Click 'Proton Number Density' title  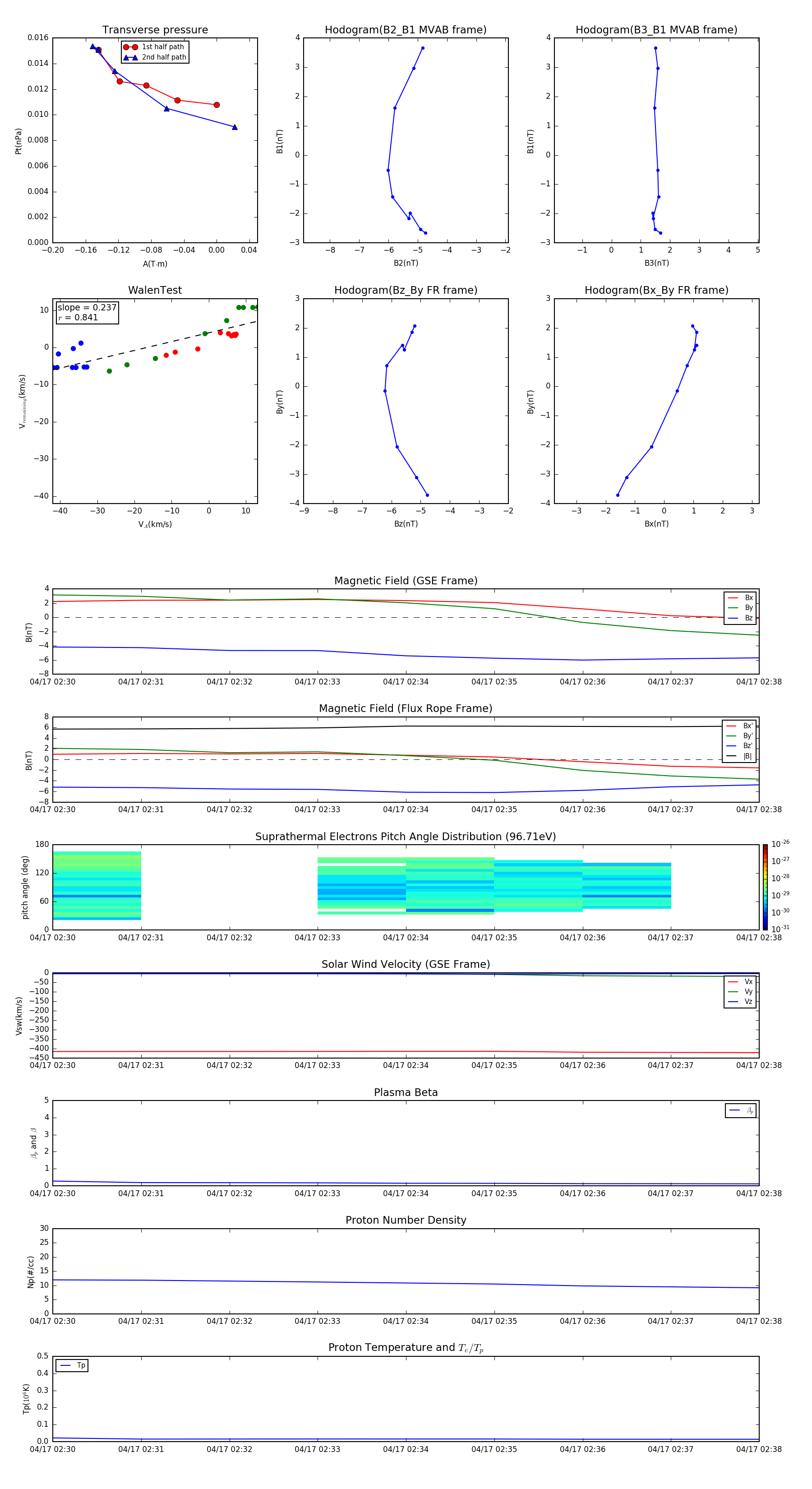coord(406,1220)
